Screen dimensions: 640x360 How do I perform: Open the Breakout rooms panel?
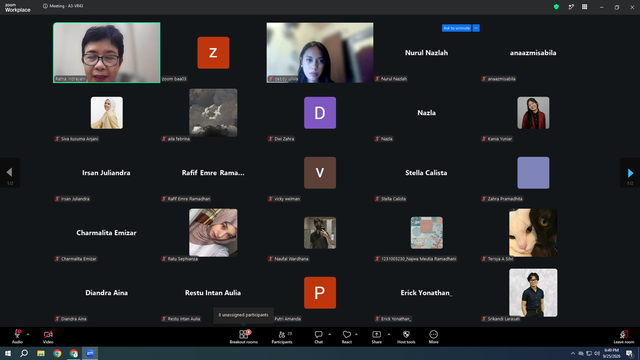click(x=244, y=337)
